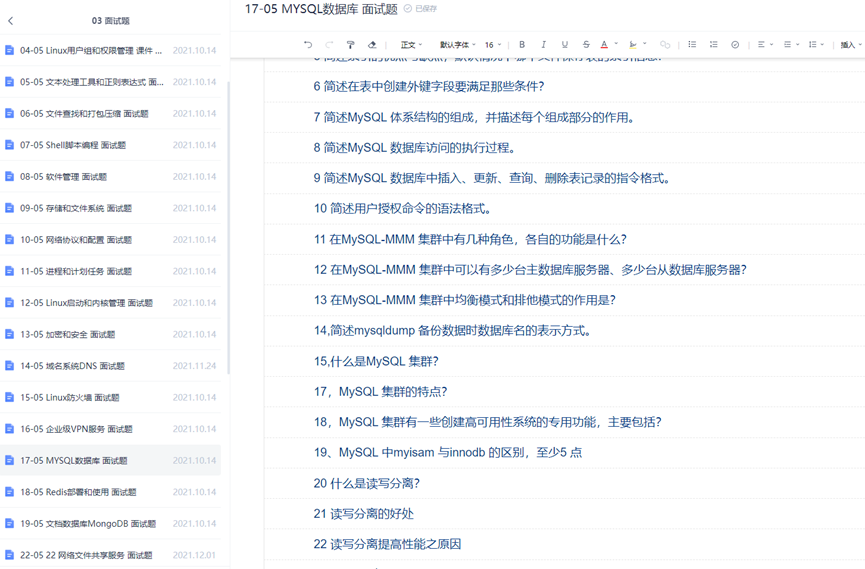Insert a to-do checkbox item

click(x=735, y=45)
